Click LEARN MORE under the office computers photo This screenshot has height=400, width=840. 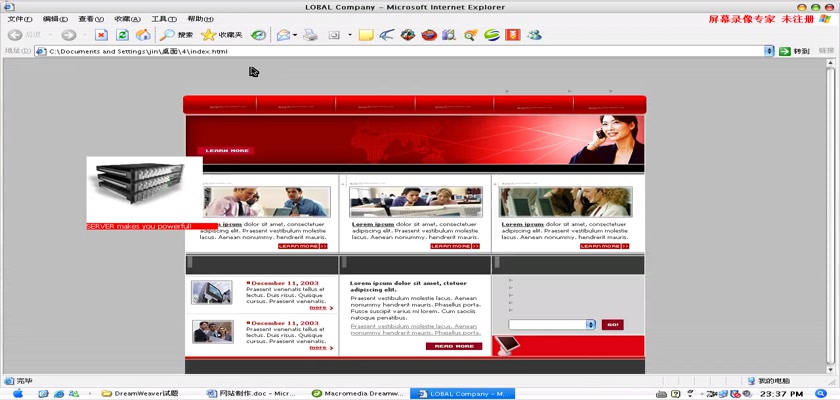tap(455, 246)
